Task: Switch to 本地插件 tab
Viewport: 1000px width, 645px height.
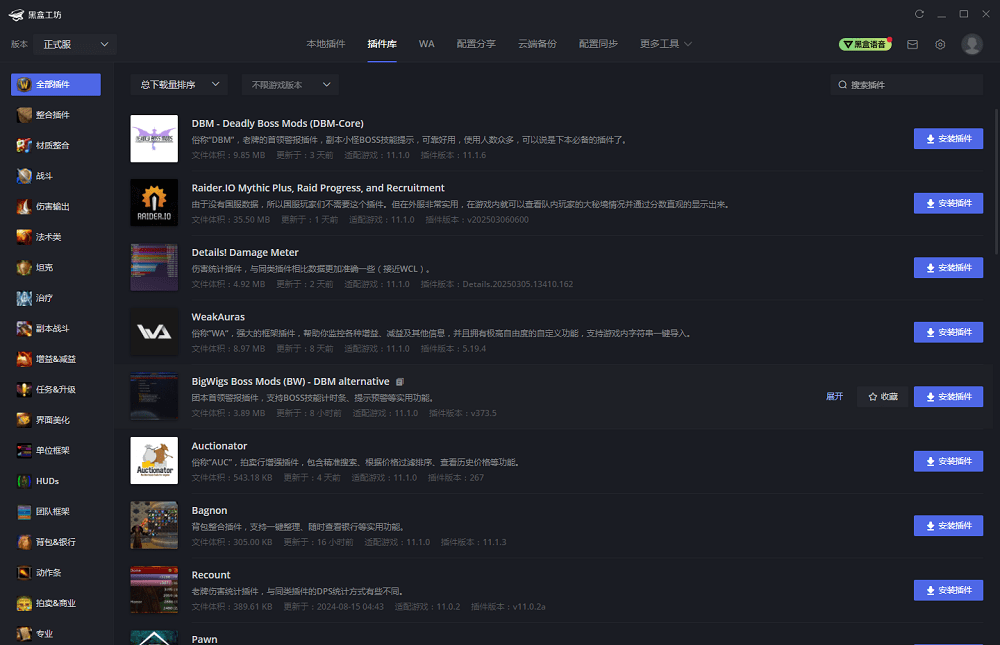Action: 325,44
